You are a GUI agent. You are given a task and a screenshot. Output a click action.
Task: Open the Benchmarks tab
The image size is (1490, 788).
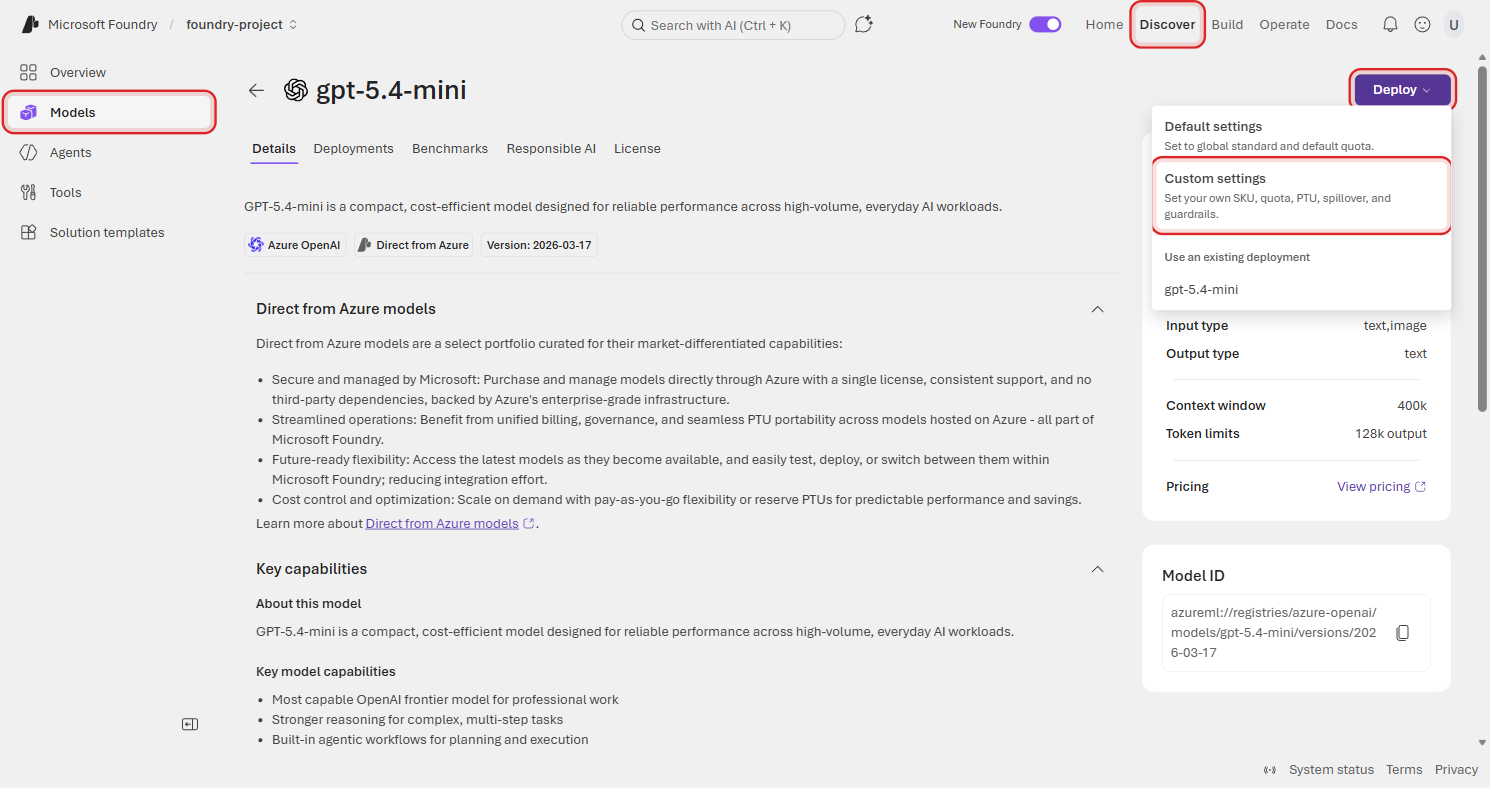tap(450, 149)
